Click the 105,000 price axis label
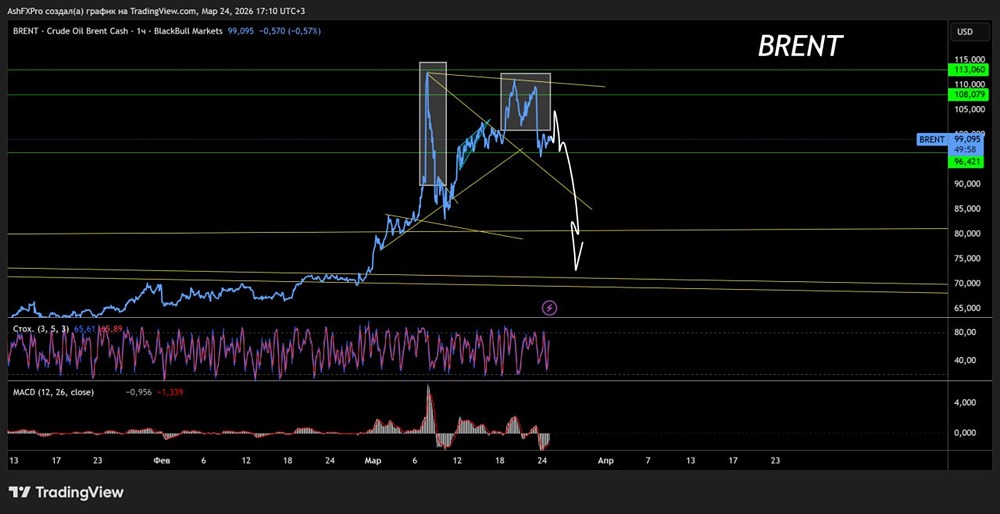 tap(969, 110)
